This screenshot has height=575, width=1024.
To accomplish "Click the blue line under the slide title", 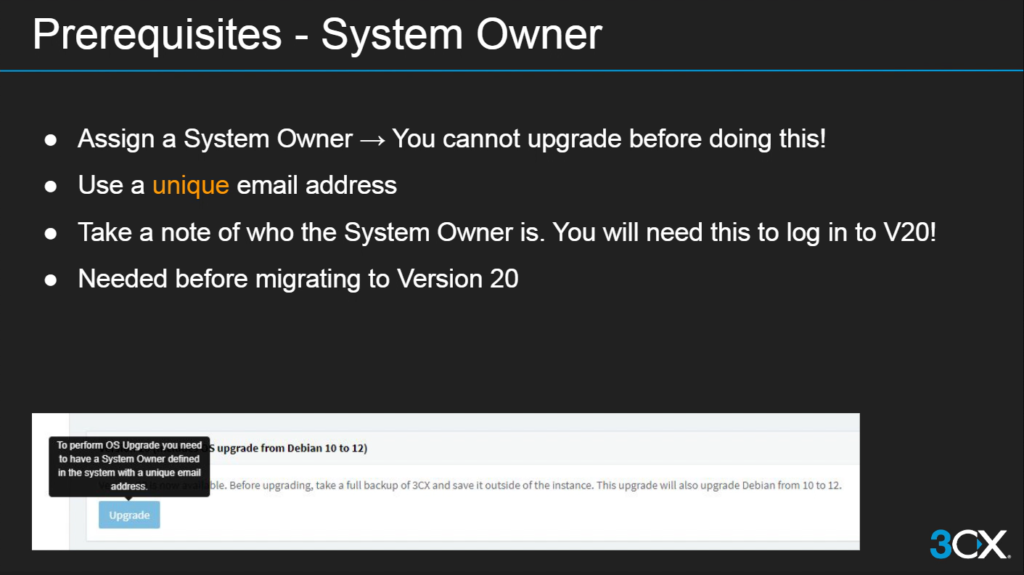I will 512,70.
